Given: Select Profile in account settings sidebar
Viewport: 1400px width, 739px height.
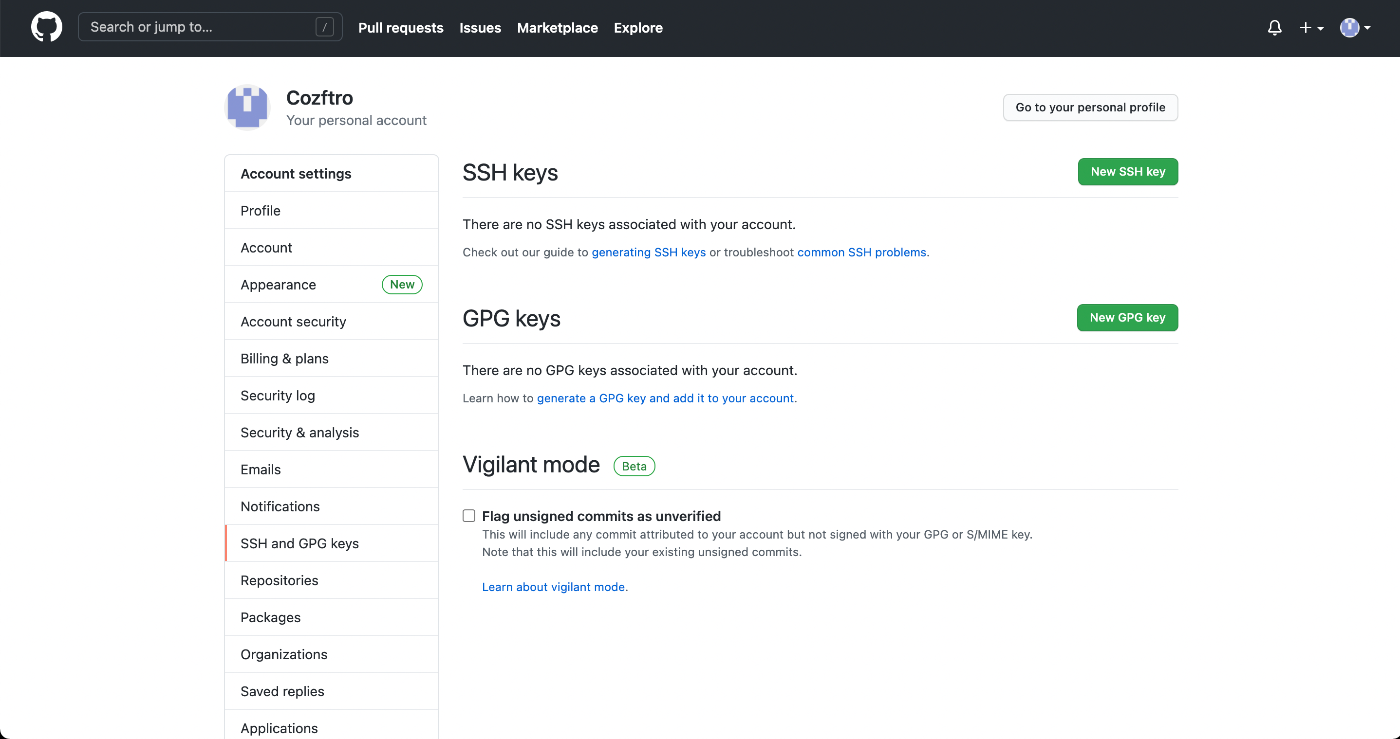Looking at the screenshot, I should click(x=332, y=211).
